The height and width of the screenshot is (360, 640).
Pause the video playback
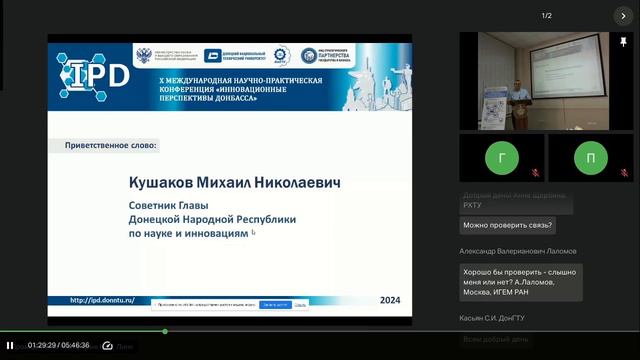point(10,346)
